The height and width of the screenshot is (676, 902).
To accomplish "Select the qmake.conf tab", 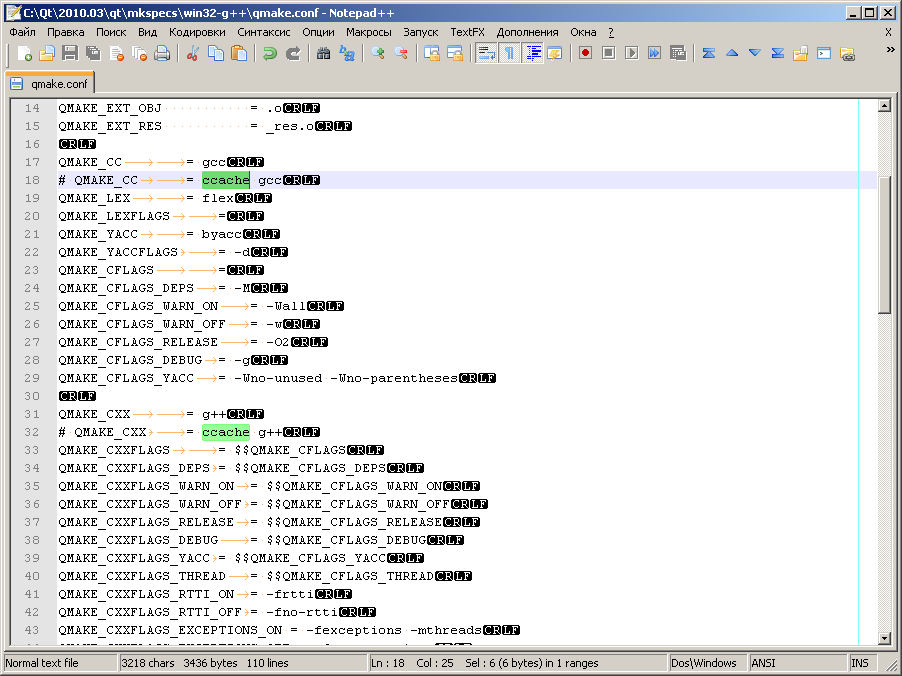I will pyautogui.click(x=50, y=85).
